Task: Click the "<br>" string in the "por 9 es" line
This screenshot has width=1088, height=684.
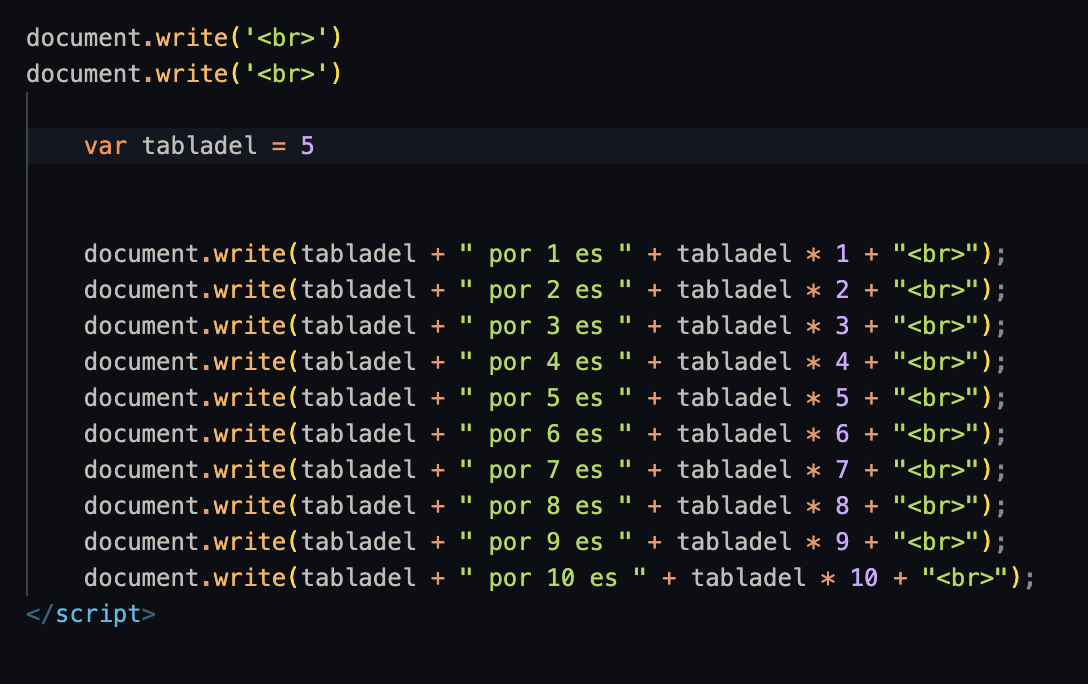Action: pos(935,542)
